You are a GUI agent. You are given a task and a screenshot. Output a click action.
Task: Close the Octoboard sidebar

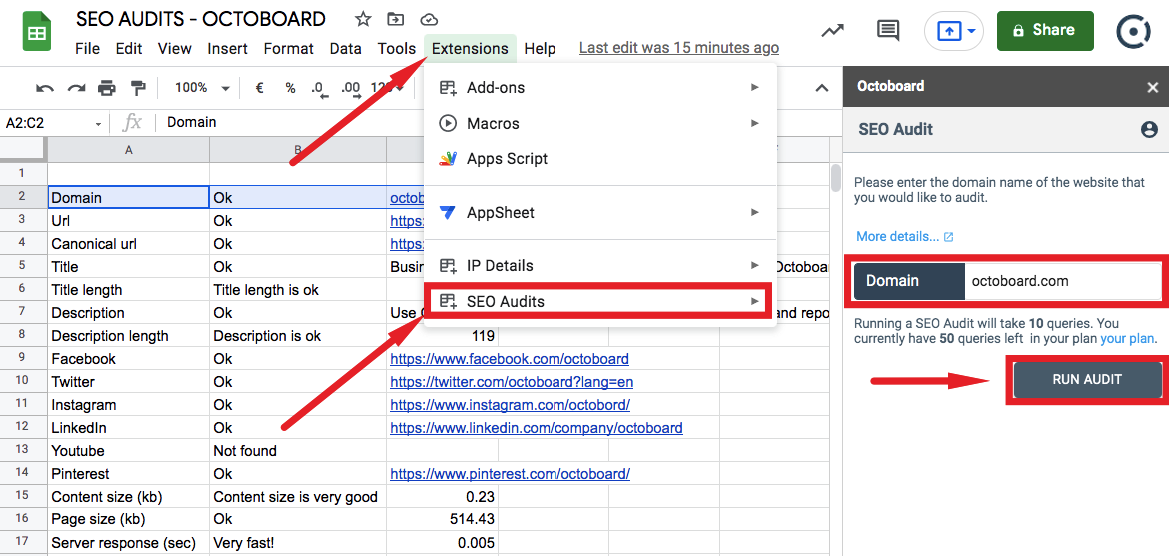click(1152, 87)
